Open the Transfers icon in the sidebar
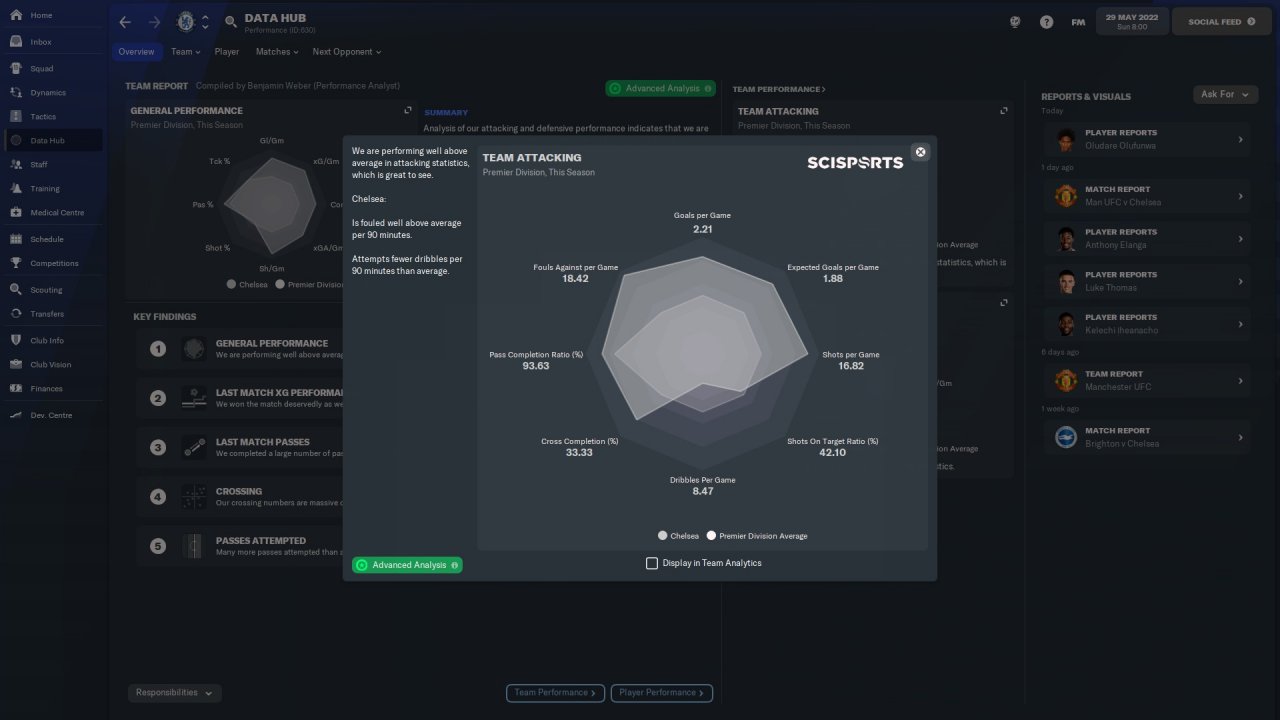 [x=16, y=313]
